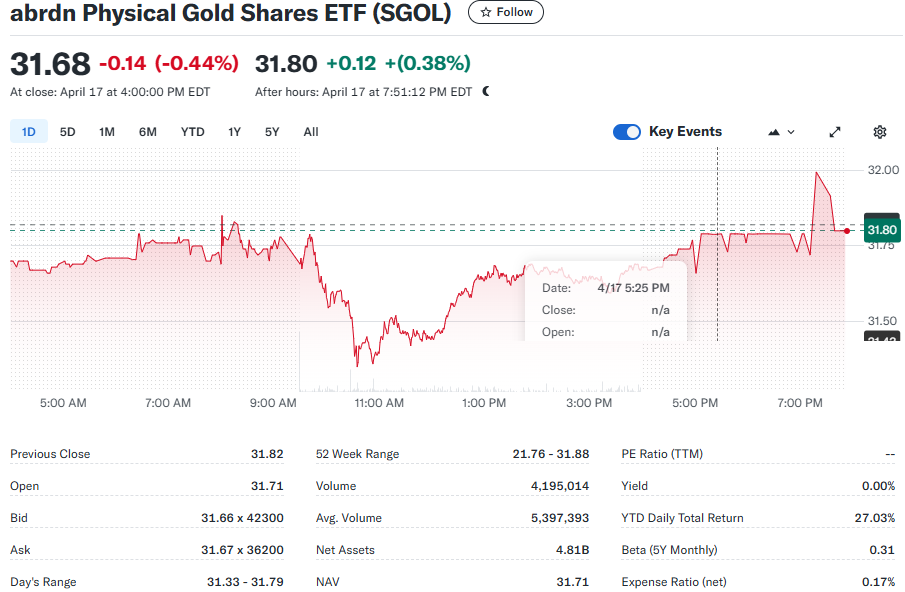
Task: Click the 52 Week Range value
Action: click(551, 454)
